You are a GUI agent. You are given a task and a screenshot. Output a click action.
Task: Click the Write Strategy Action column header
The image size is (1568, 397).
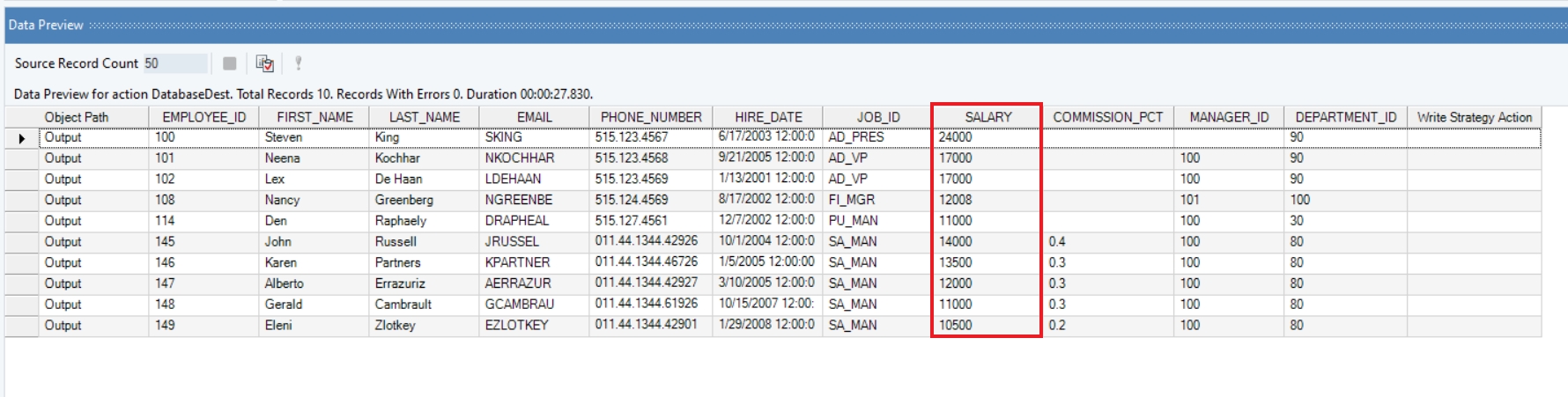[1474, 117]
